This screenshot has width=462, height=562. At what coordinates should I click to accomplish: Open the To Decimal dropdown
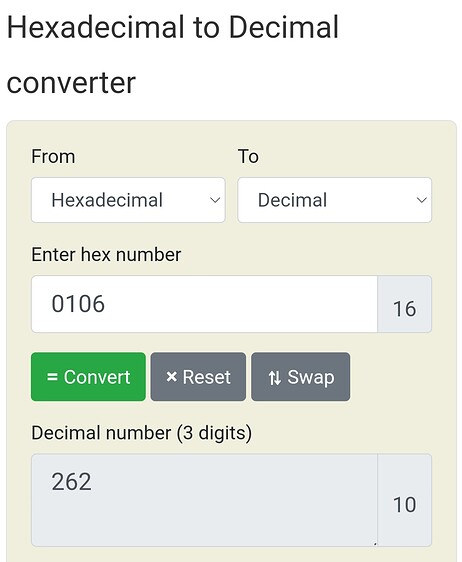334,200
